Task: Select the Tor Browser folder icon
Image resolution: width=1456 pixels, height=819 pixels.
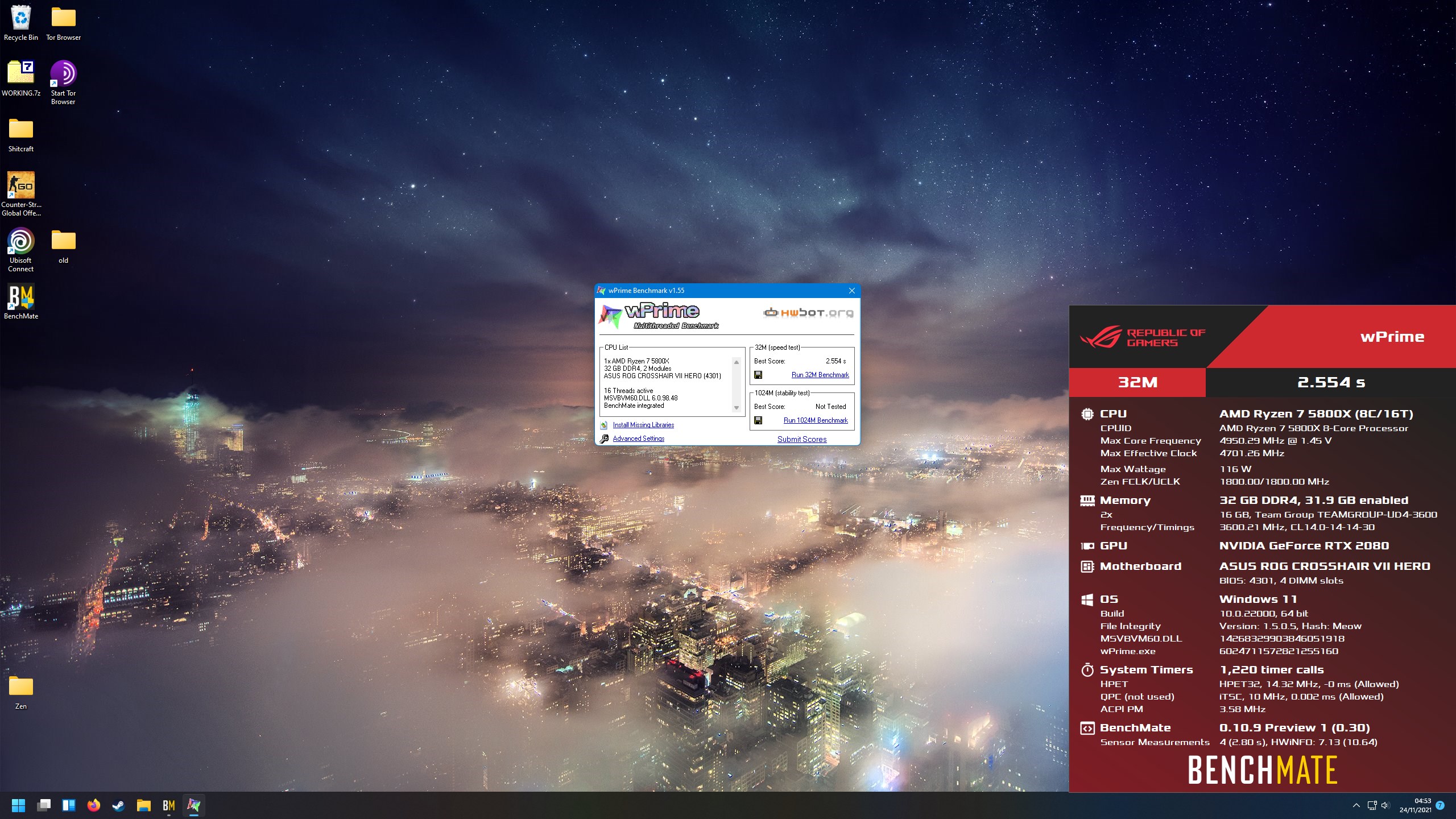Action: [63, 23]
